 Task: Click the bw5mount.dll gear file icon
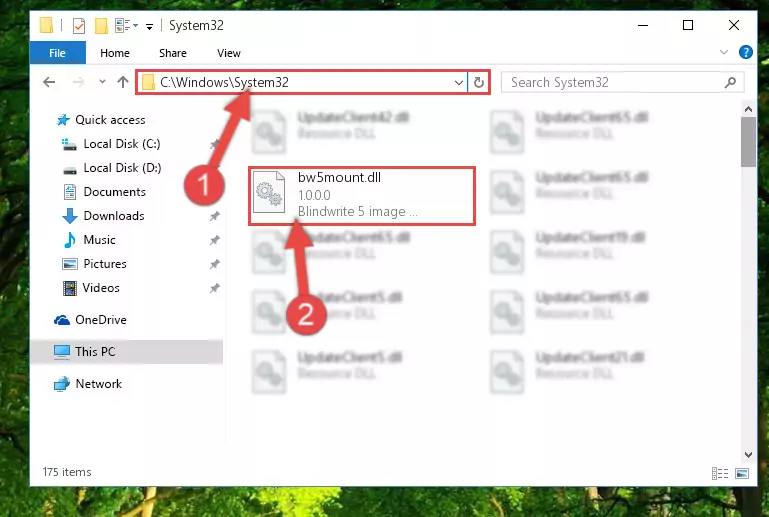pos(269,192)
